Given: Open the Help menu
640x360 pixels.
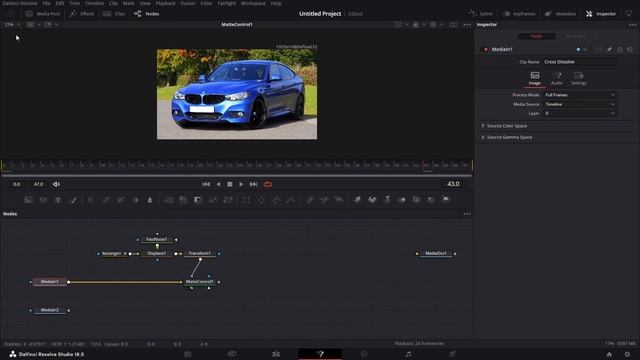Looking at the screenshot, I should pyautogui.click(x=276, y=3).
